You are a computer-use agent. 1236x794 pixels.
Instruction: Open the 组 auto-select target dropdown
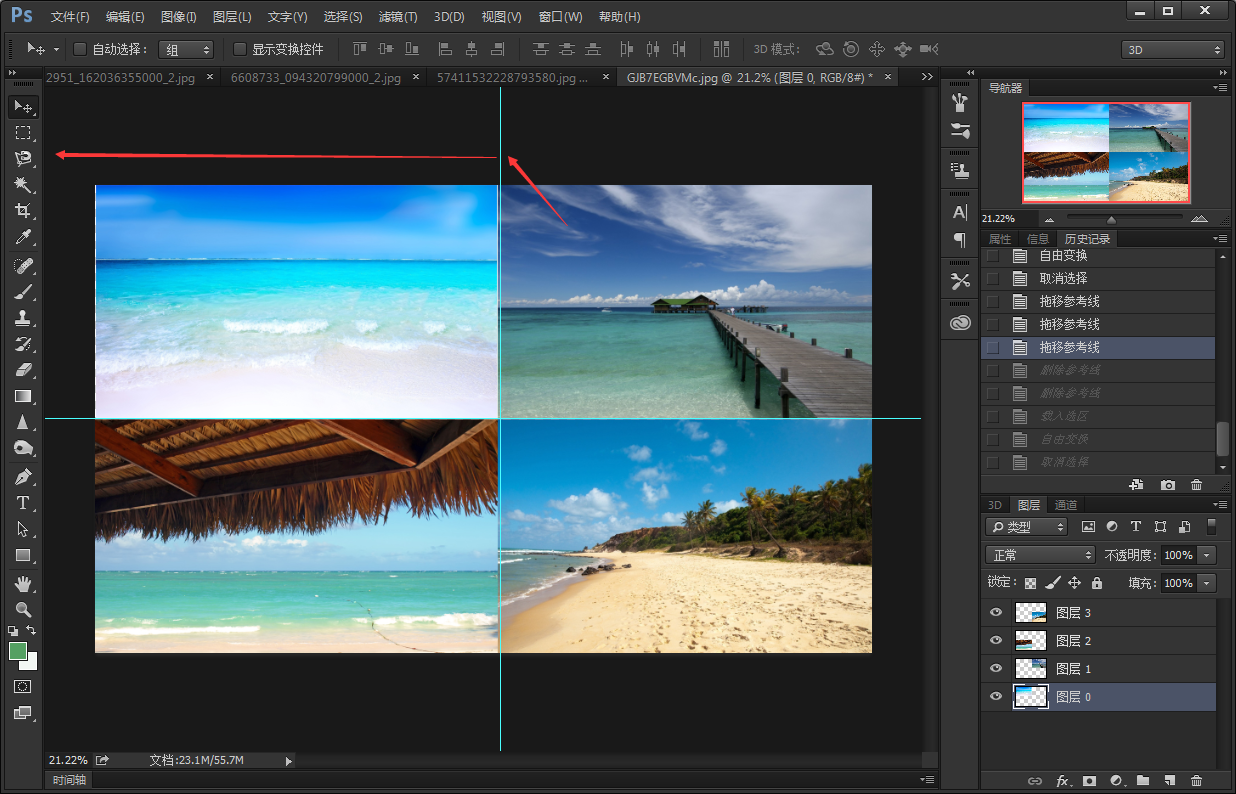coord(186,49)
